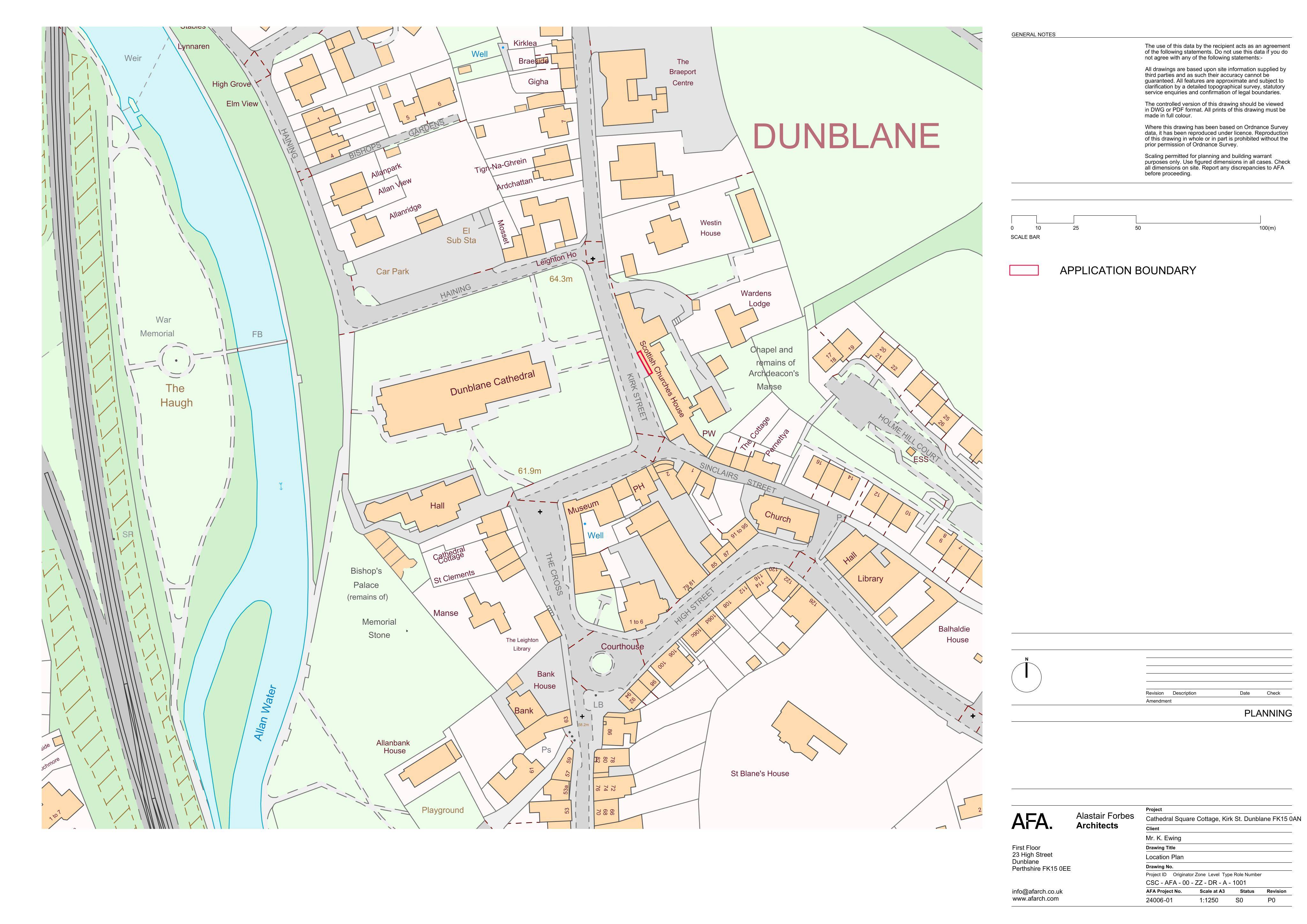Click the 61.9m spot height
1307x924 pixels.
pos(529,471)
